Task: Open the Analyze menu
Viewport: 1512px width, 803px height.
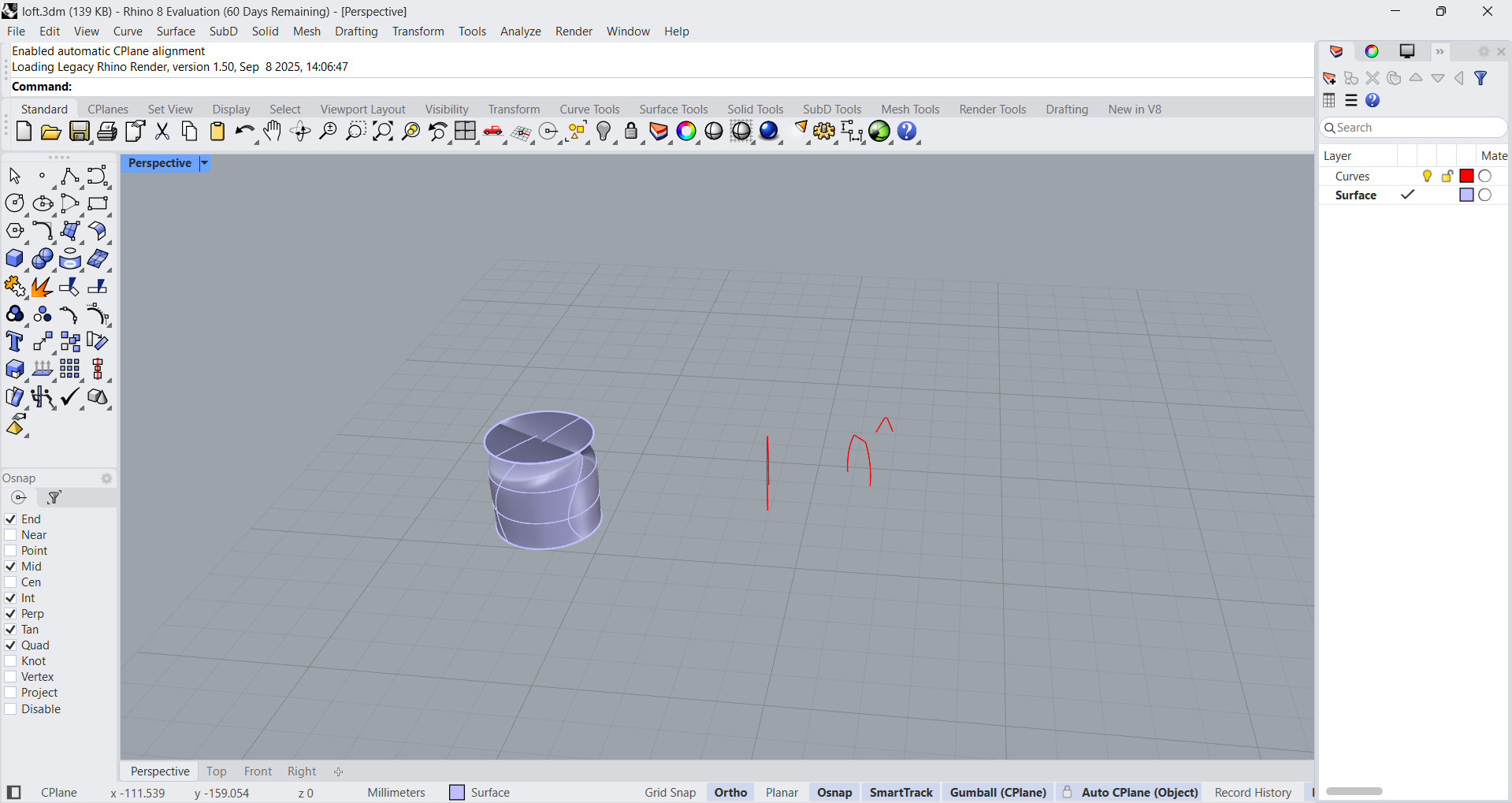Action: click(520, 32)
